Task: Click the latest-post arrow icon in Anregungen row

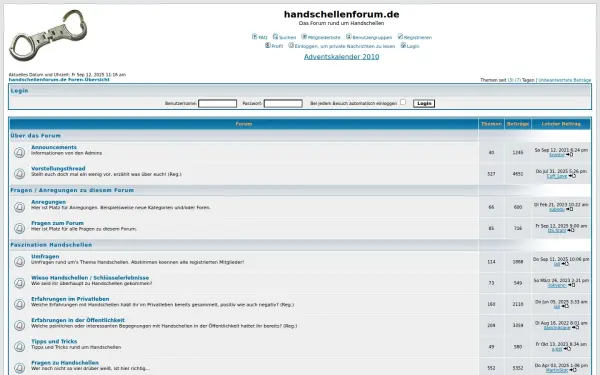Action: [569, 209]
